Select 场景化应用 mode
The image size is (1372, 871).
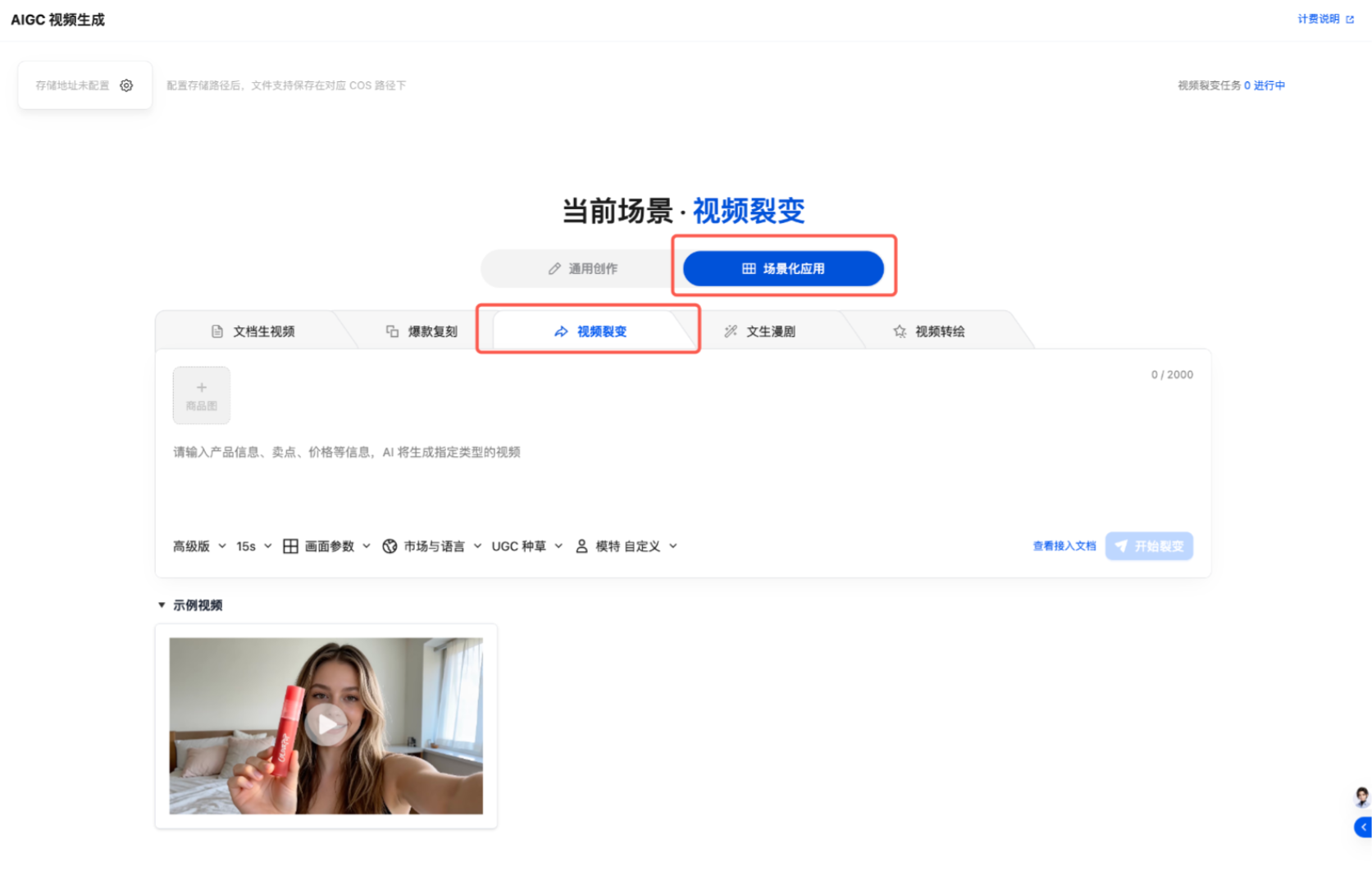tap(783, 269)
